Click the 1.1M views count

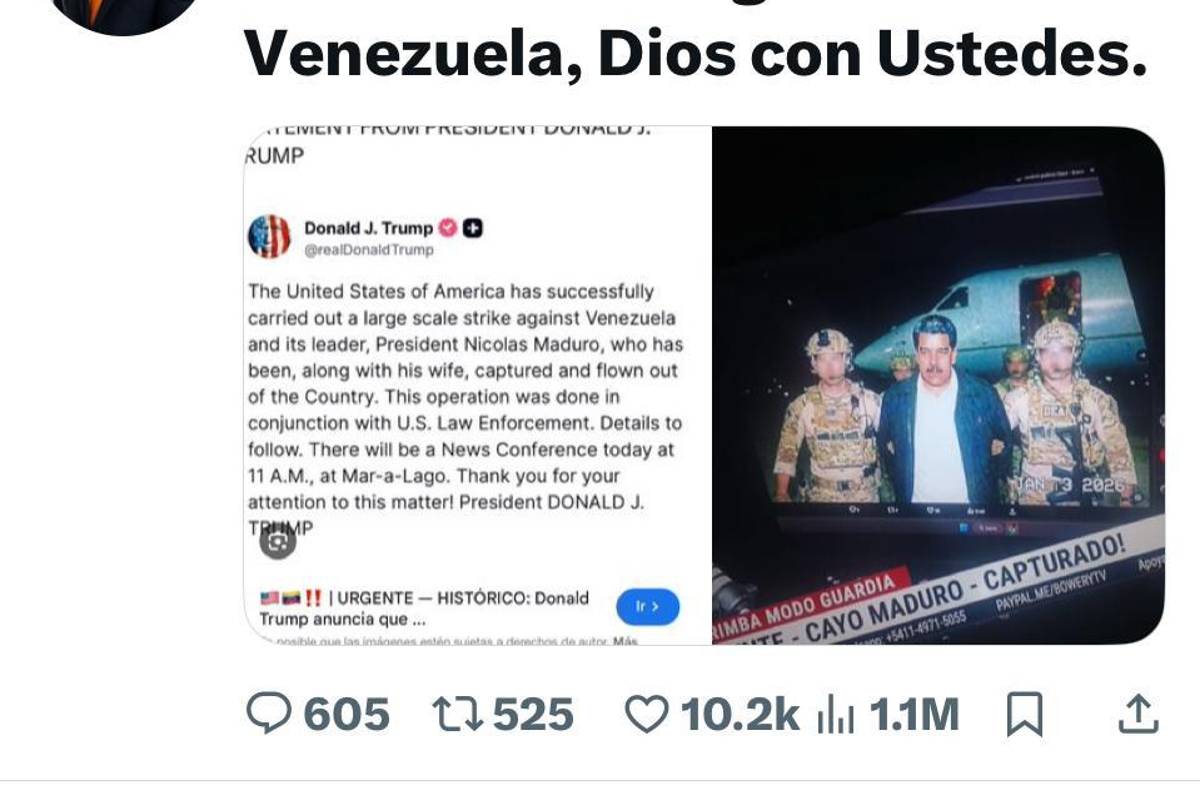click(x=913, y=714)
